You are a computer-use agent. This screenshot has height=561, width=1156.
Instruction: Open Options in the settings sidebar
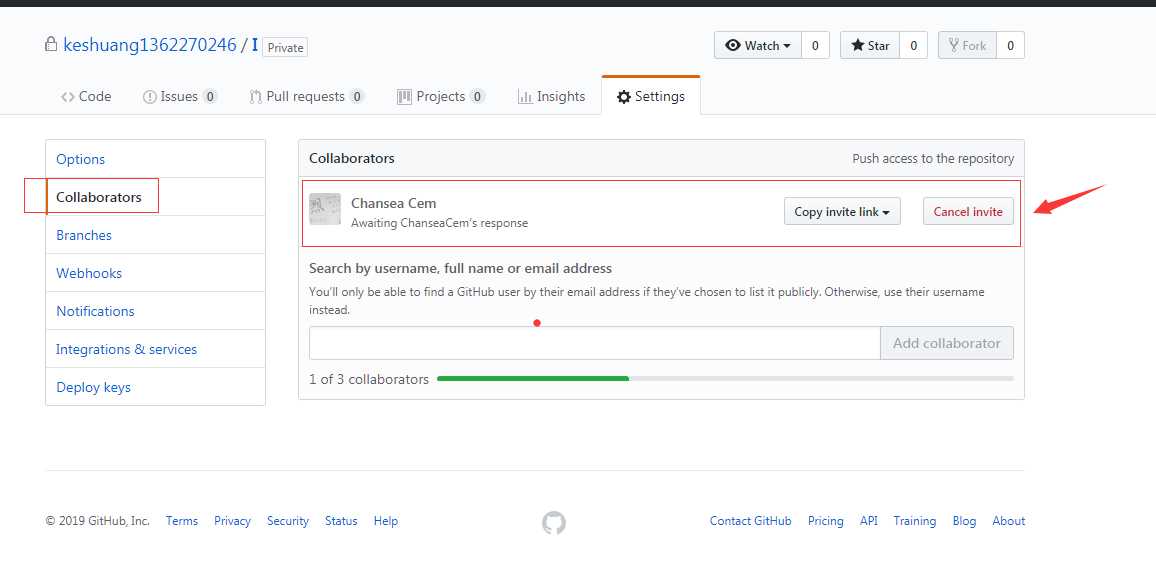point(156,159)
